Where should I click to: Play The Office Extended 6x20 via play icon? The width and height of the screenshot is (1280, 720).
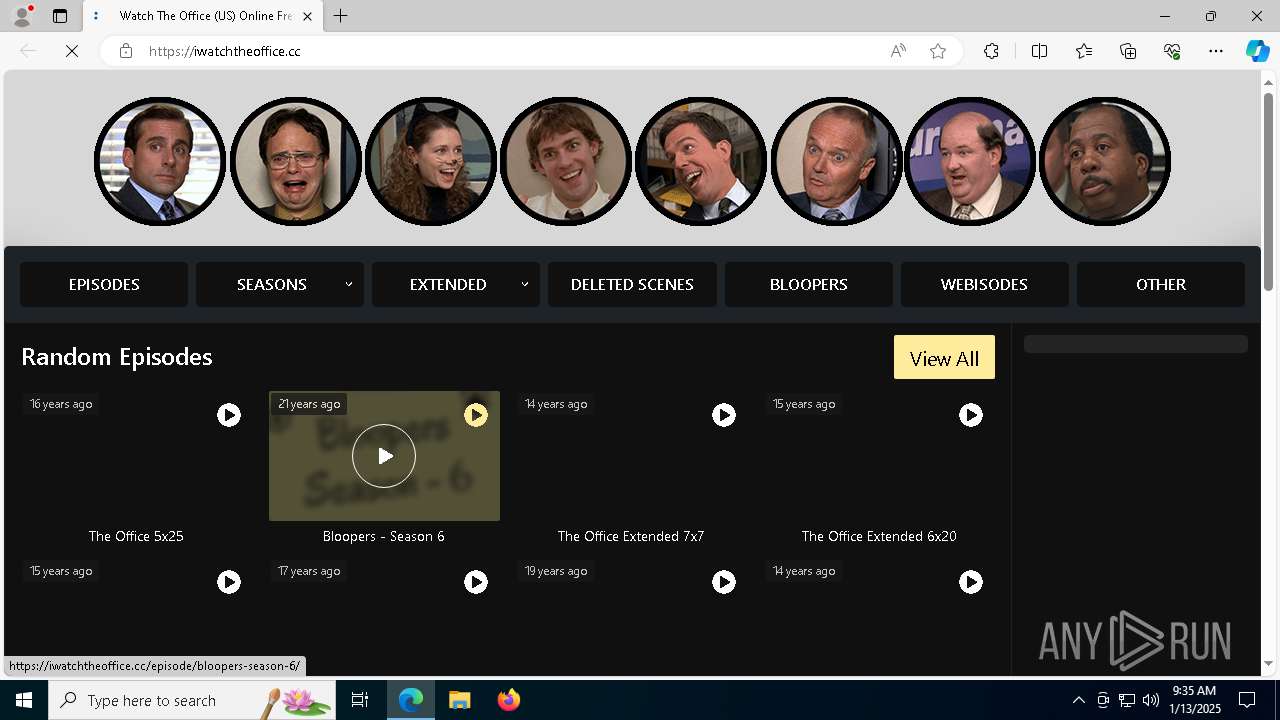tap(971, 415)
